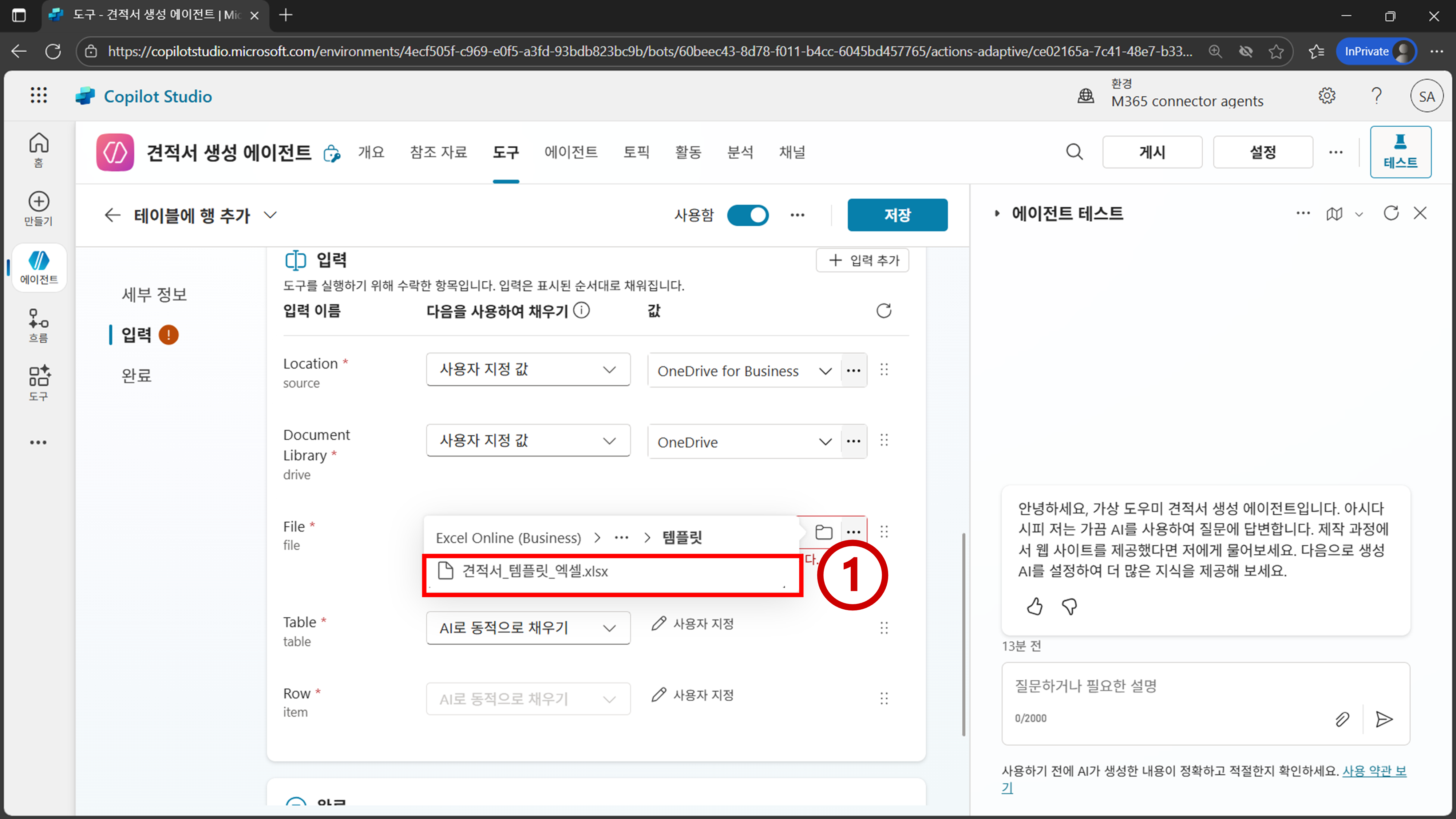Click the Create (만들기) plus icon
Viewport: 1456px width, 819px height.
tap(39, 207)
